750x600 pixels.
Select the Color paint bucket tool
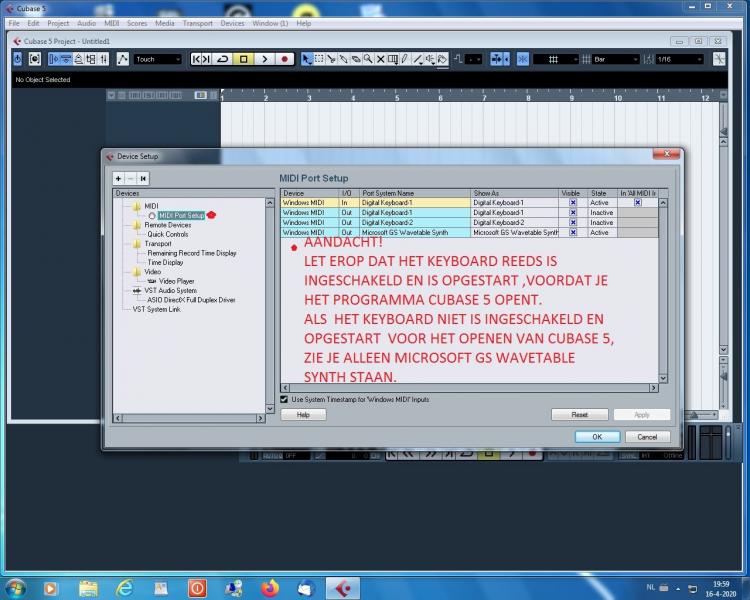pos(442,59)
